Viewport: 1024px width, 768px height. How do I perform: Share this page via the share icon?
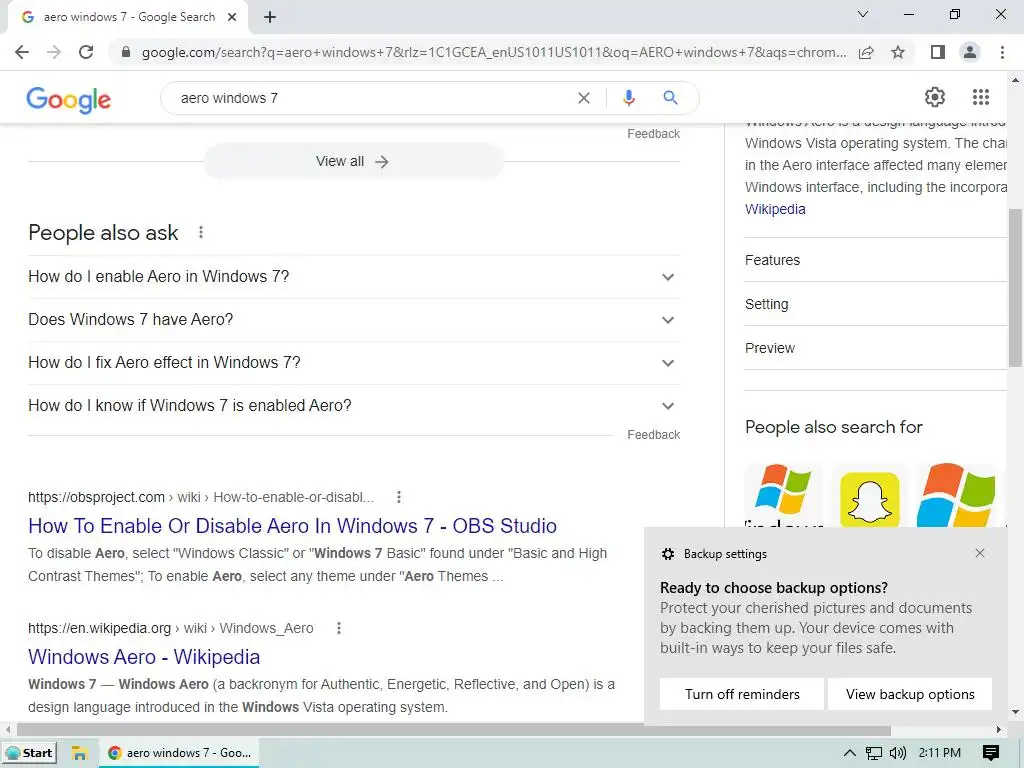(866, 52)
